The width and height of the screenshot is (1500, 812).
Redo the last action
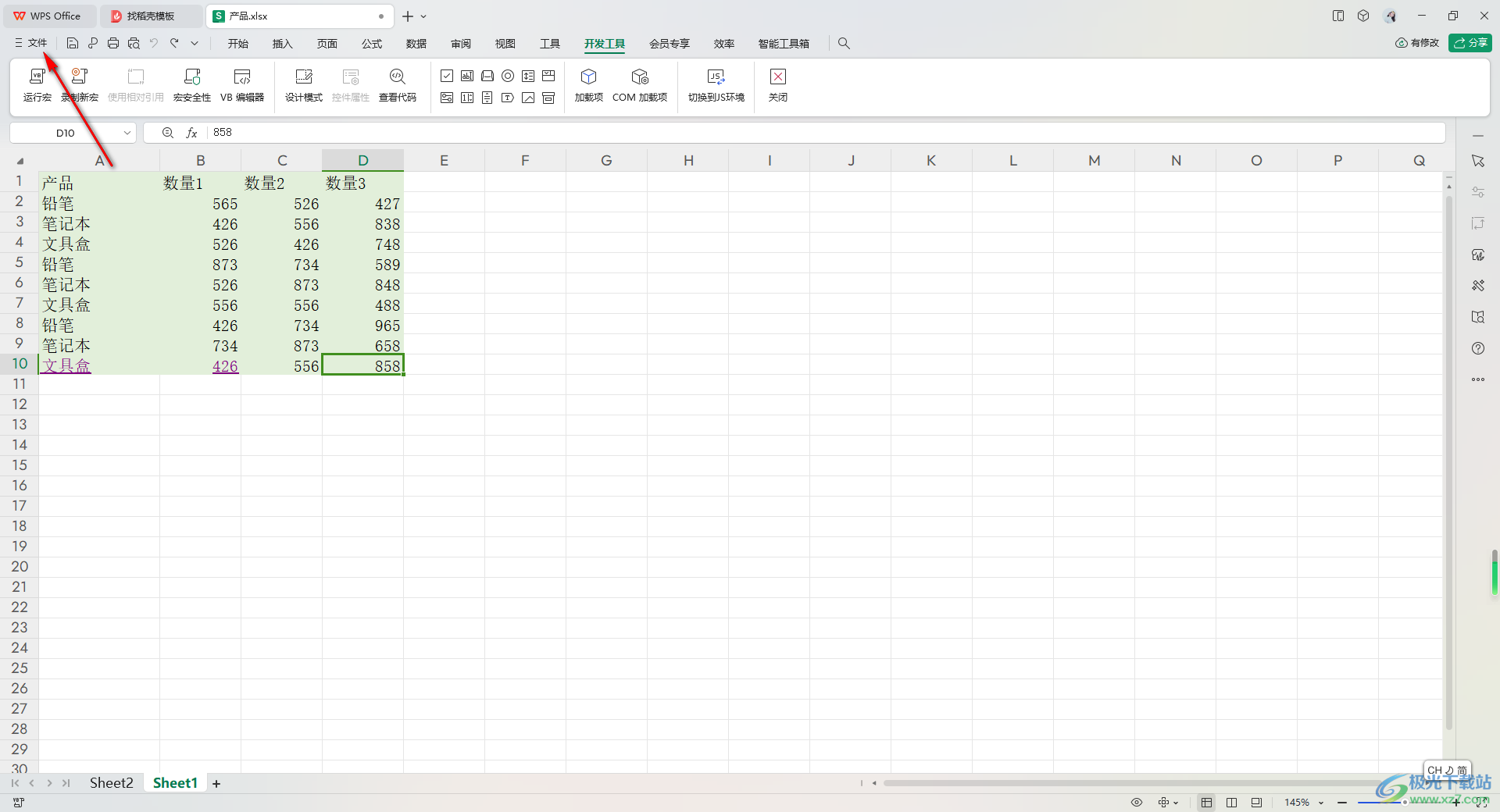(x=174, y=44)
